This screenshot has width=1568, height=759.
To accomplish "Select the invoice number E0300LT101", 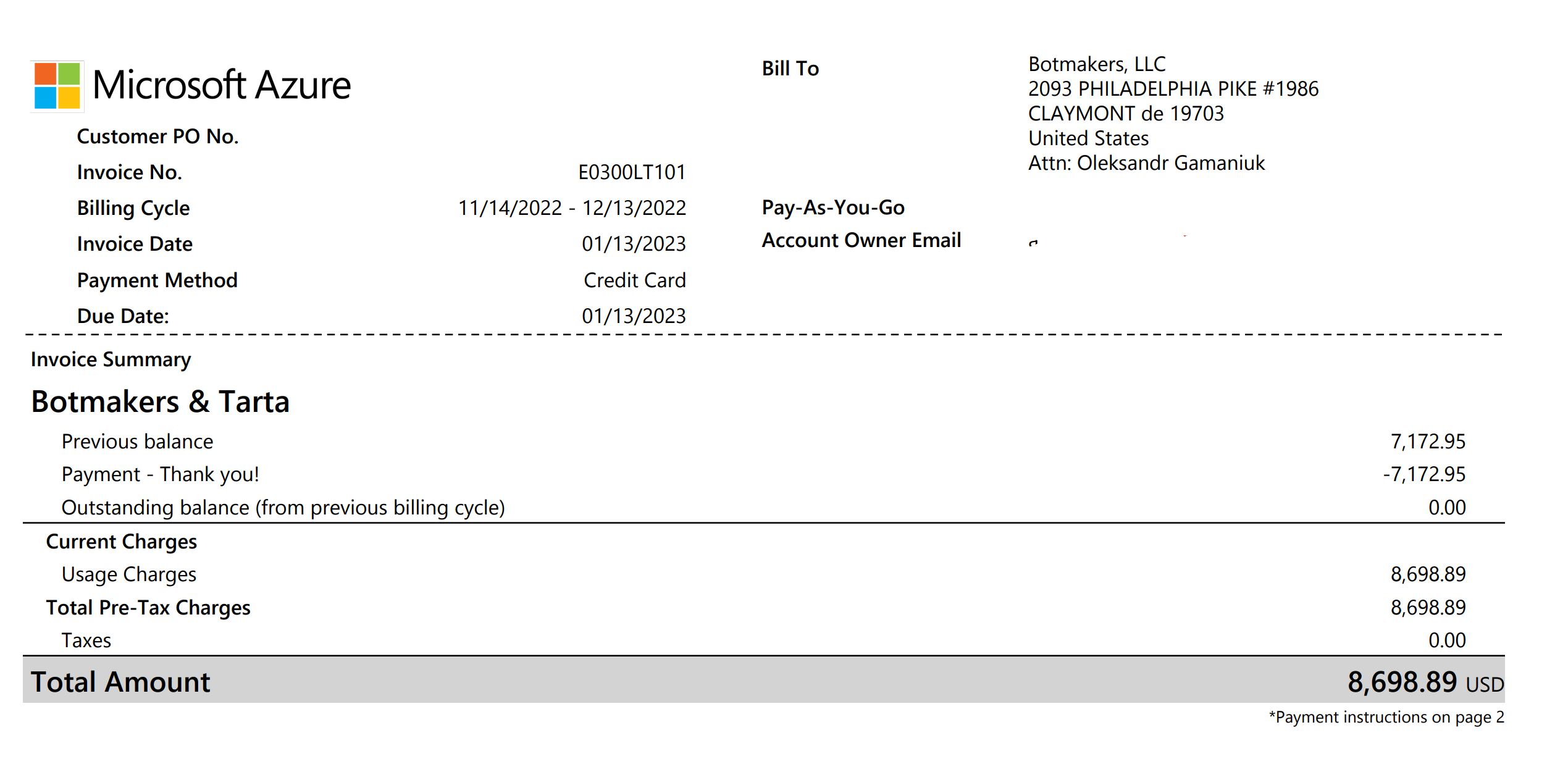I will point(631,172).
